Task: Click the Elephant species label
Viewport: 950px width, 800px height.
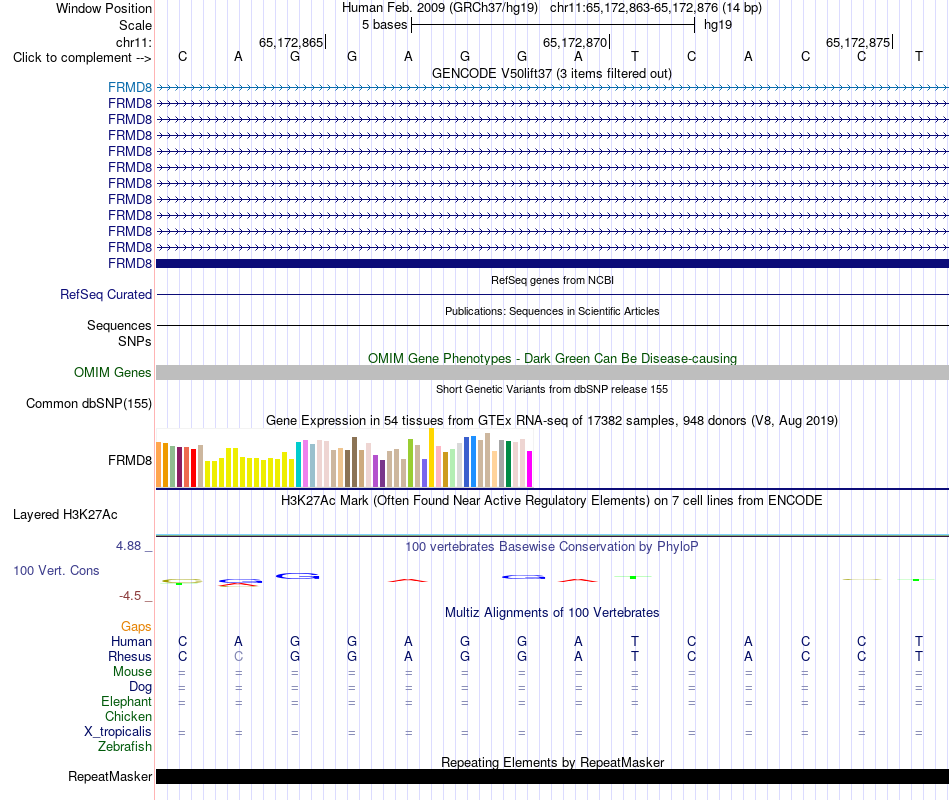Action: pos(127,702)
